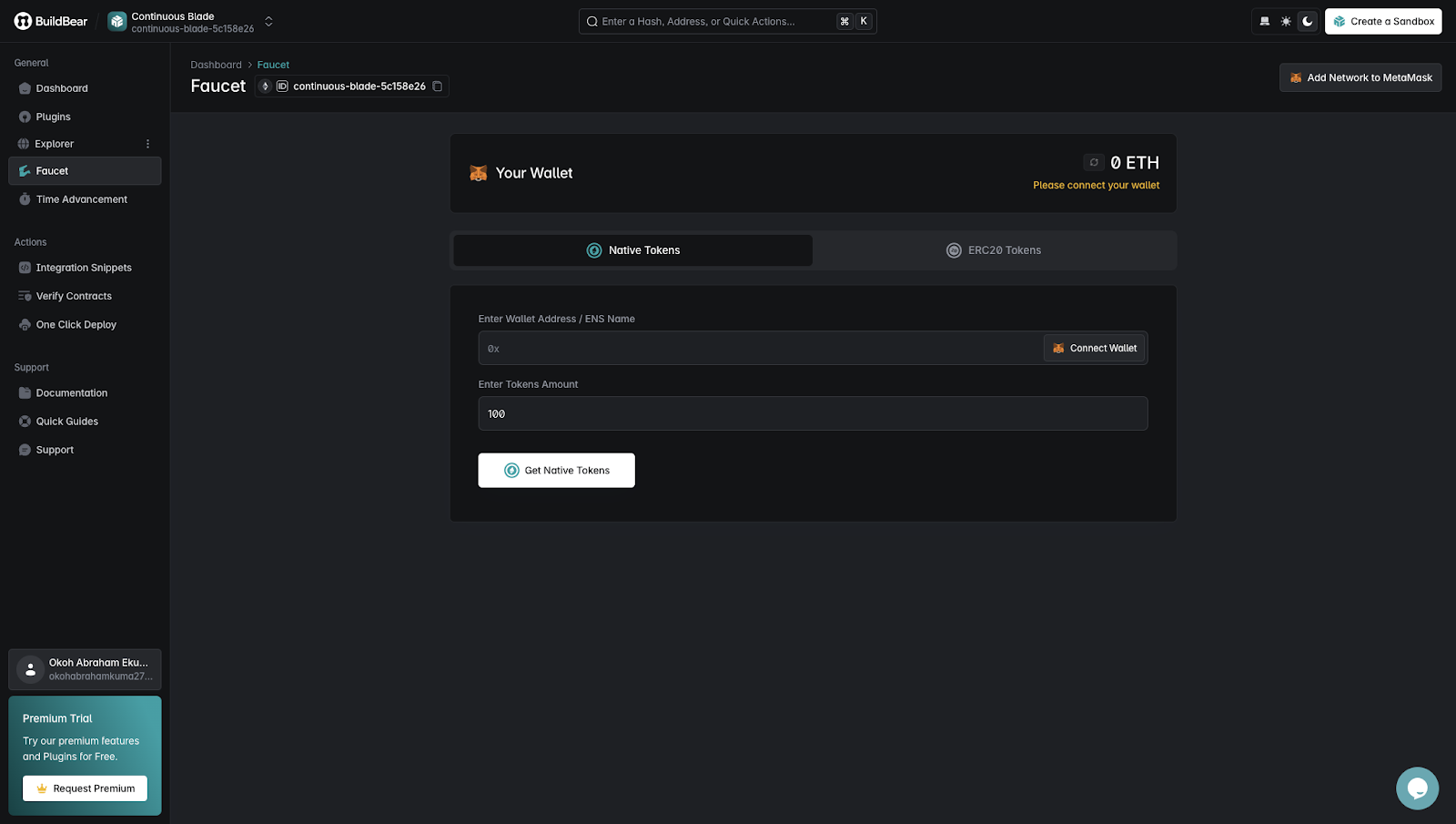Click the crown icon on Request Premium
The image size is (1456, 824).
[x=42, y=788]
